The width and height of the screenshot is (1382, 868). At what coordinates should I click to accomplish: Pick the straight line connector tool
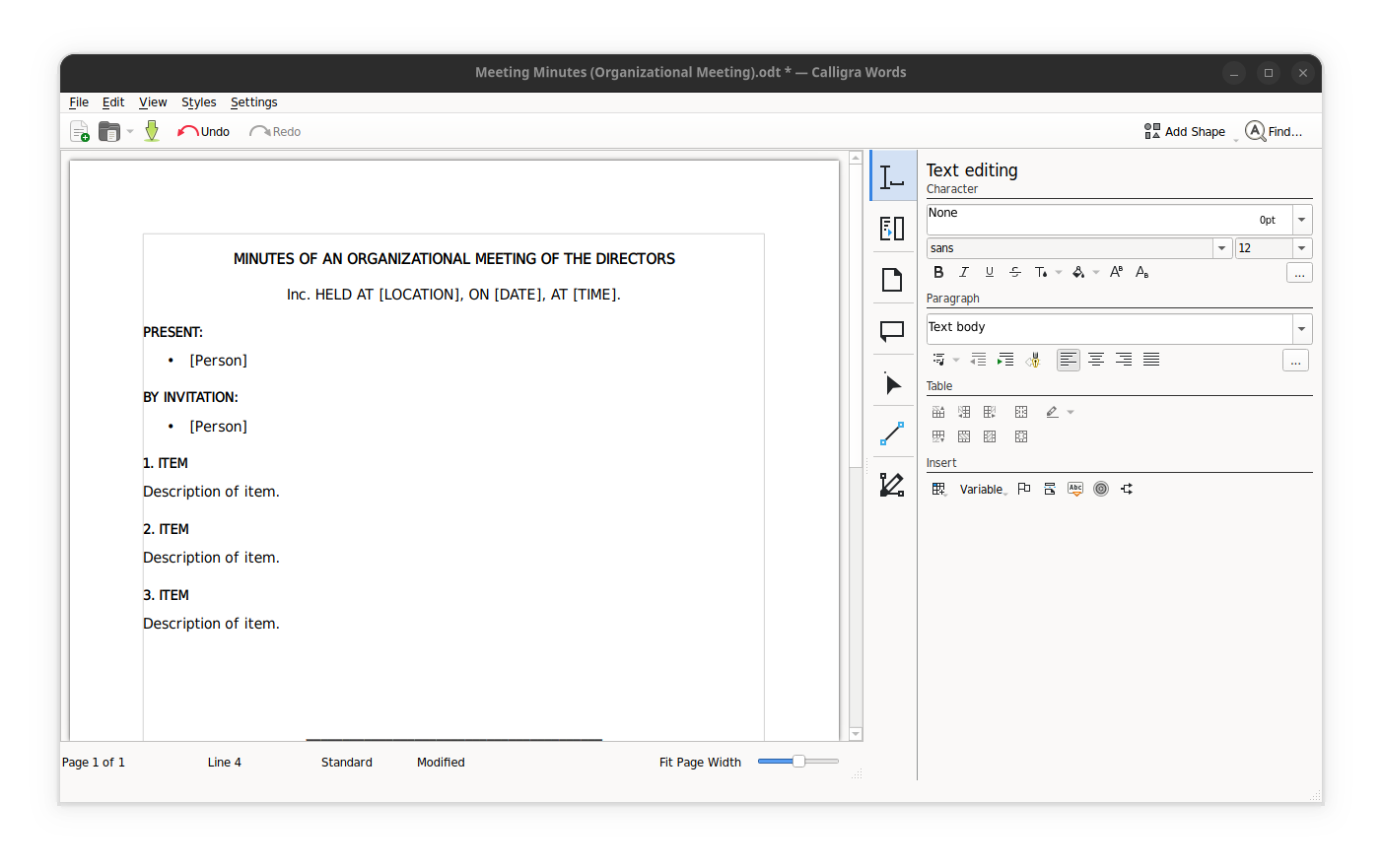click(892, 434)
